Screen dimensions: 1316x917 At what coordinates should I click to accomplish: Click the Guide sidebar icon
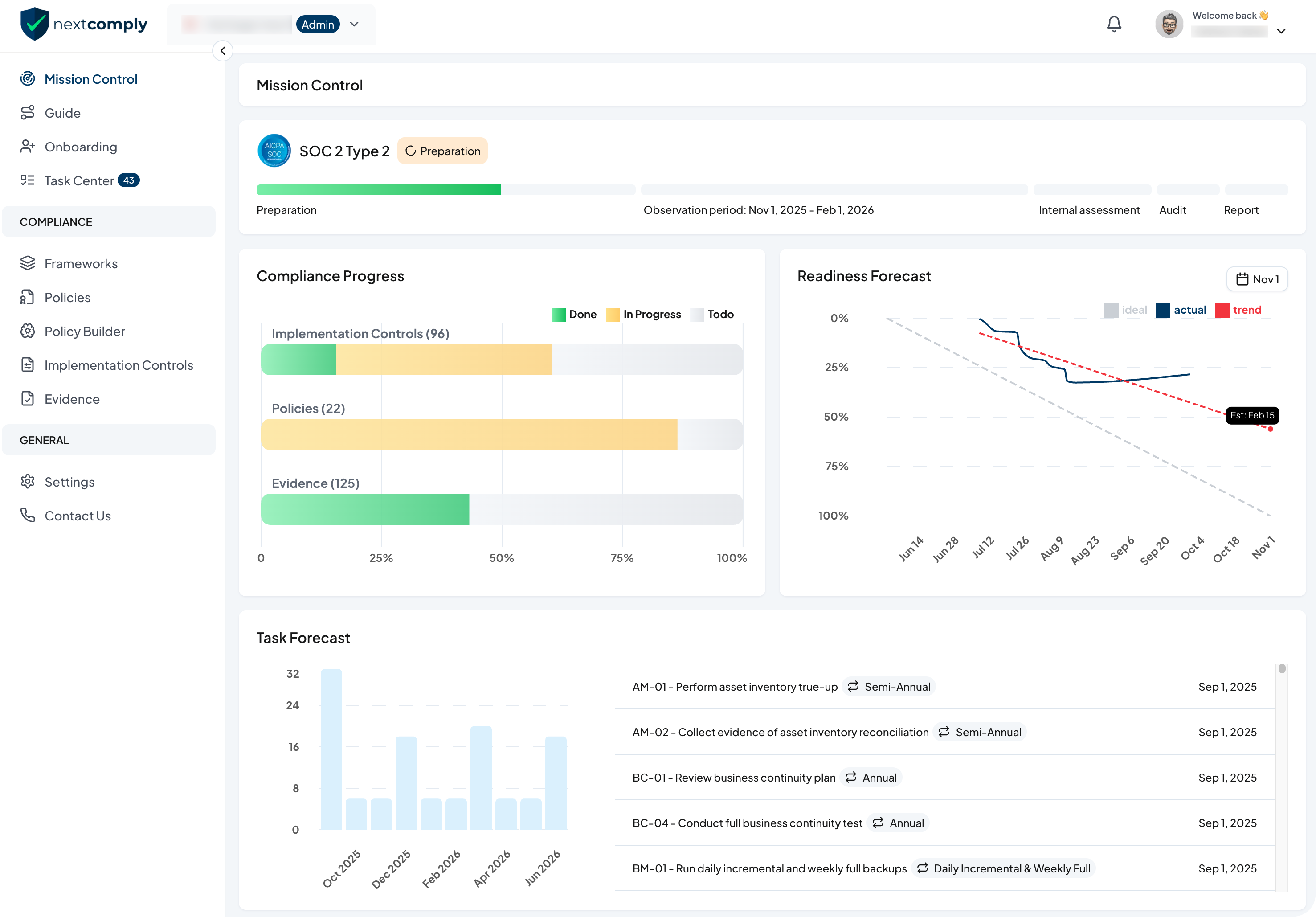point(28,113)
